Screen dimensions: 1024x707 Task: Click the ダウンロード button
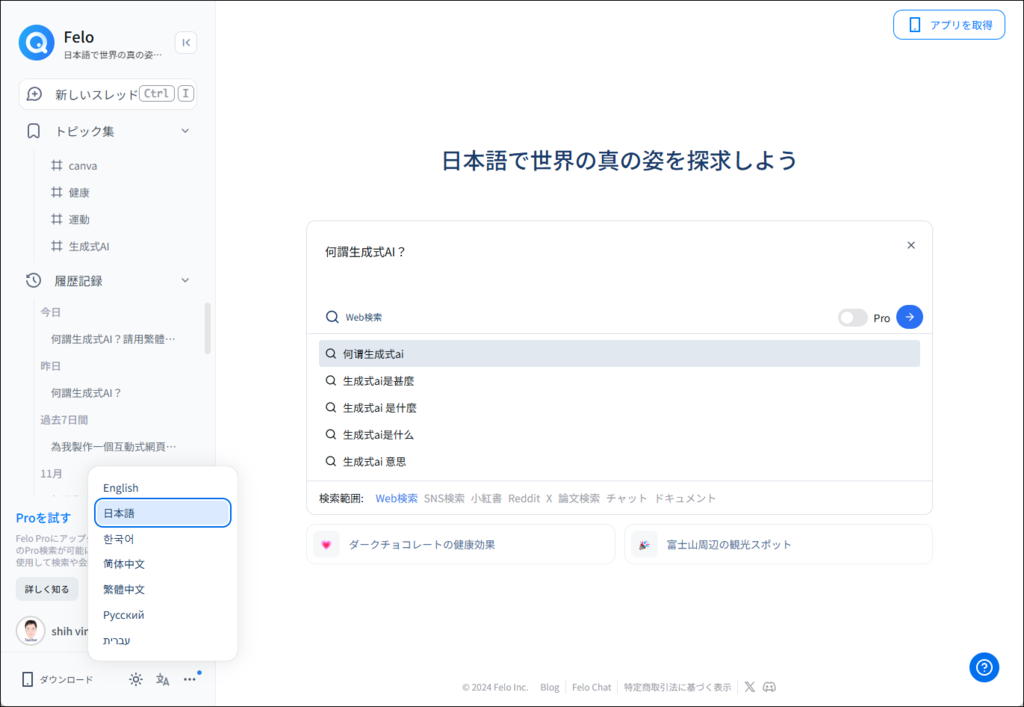57,680
